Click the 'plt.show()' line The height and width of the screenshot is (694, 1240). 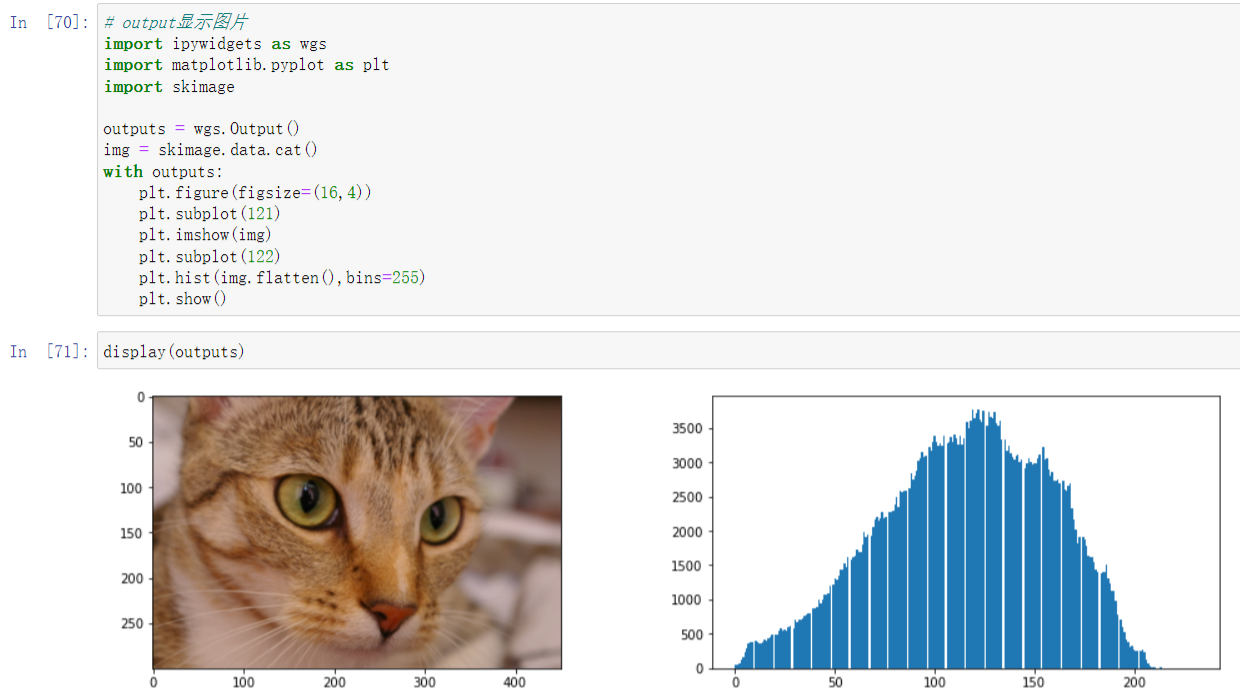pyautogui.click(x=183, y=299)
